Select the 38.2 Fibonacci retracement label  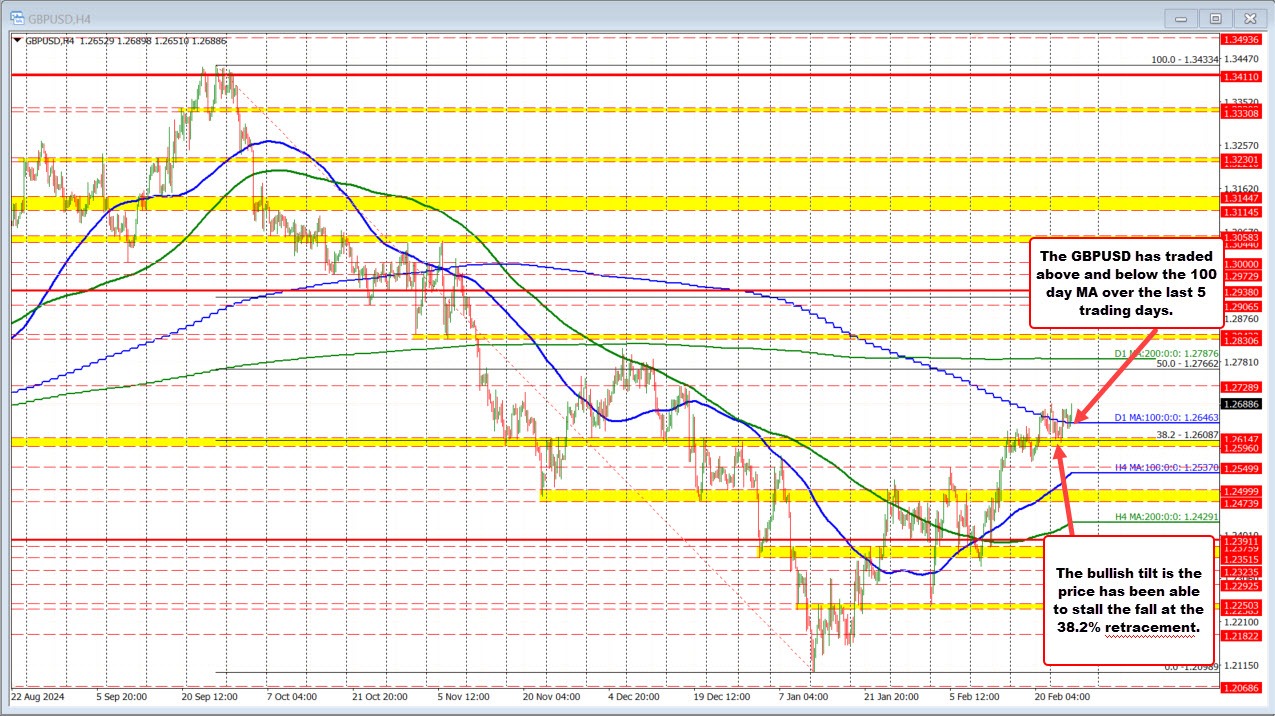point(1187,434)
